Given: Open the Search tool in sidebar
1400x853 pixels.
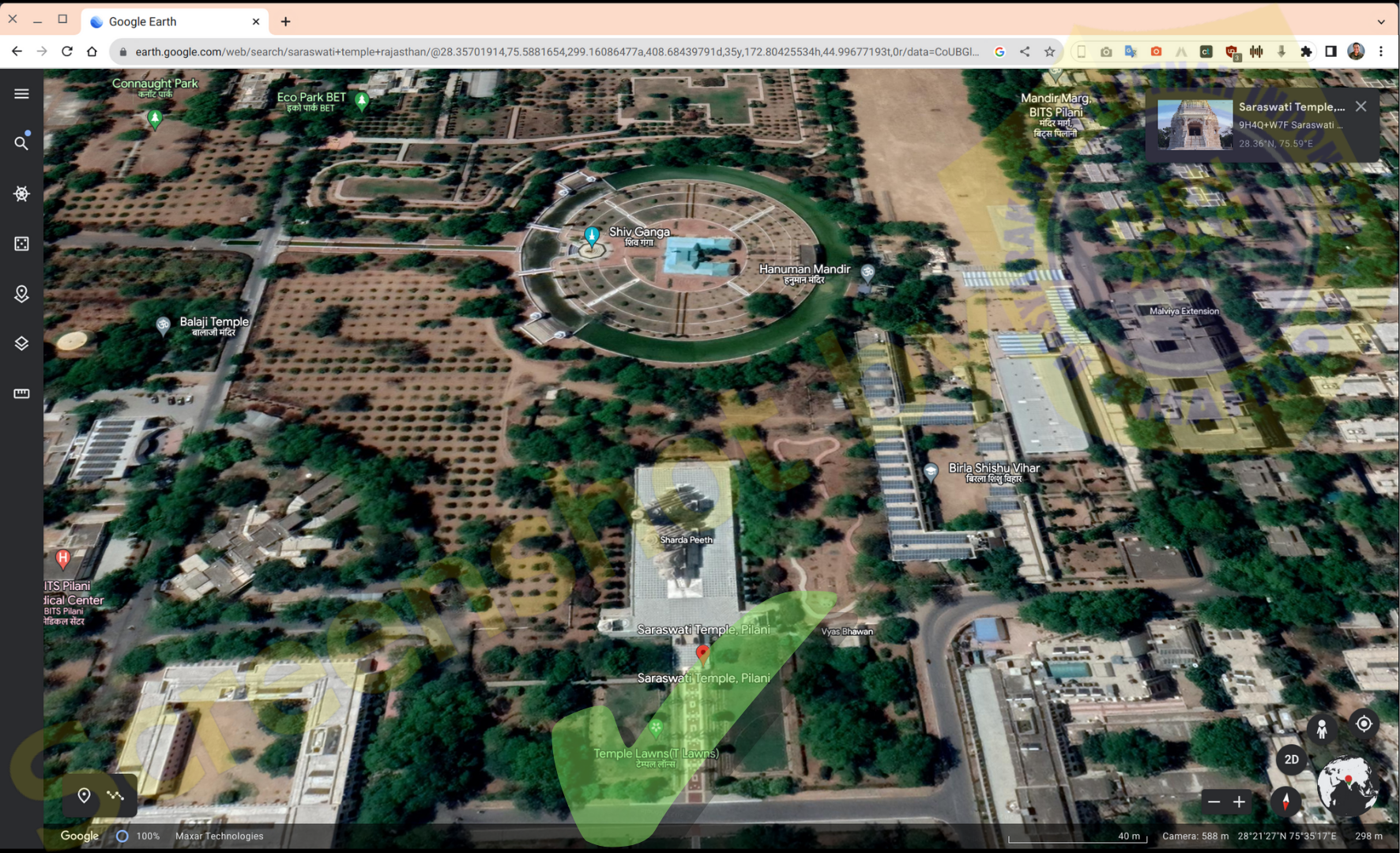Looking at the screenshot, I should pyautogui.click(x=21, y=143).
